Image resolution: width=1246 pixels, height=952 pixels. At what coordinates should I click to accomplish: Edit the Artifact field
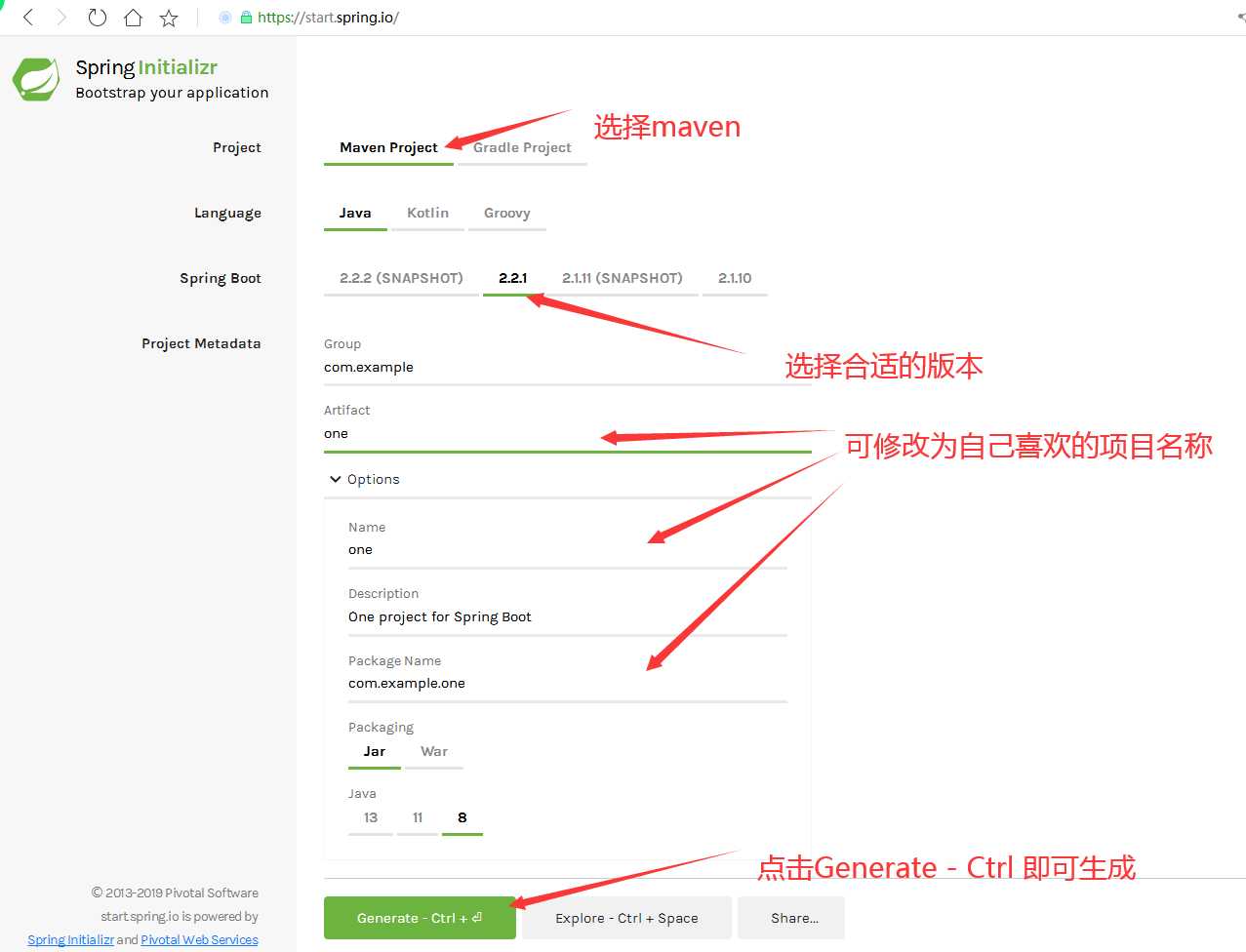[568, 434]
